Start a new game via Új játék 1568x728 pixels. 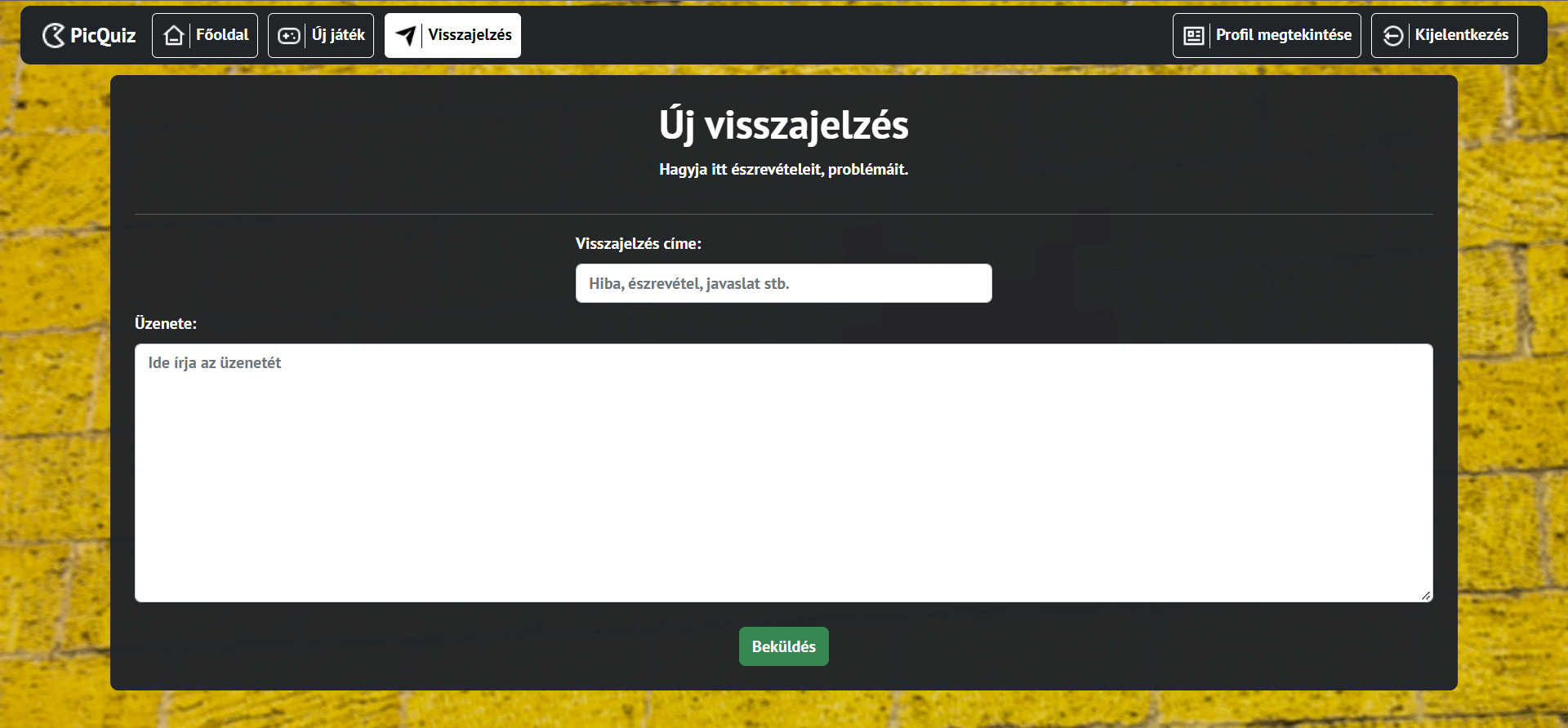321,35
